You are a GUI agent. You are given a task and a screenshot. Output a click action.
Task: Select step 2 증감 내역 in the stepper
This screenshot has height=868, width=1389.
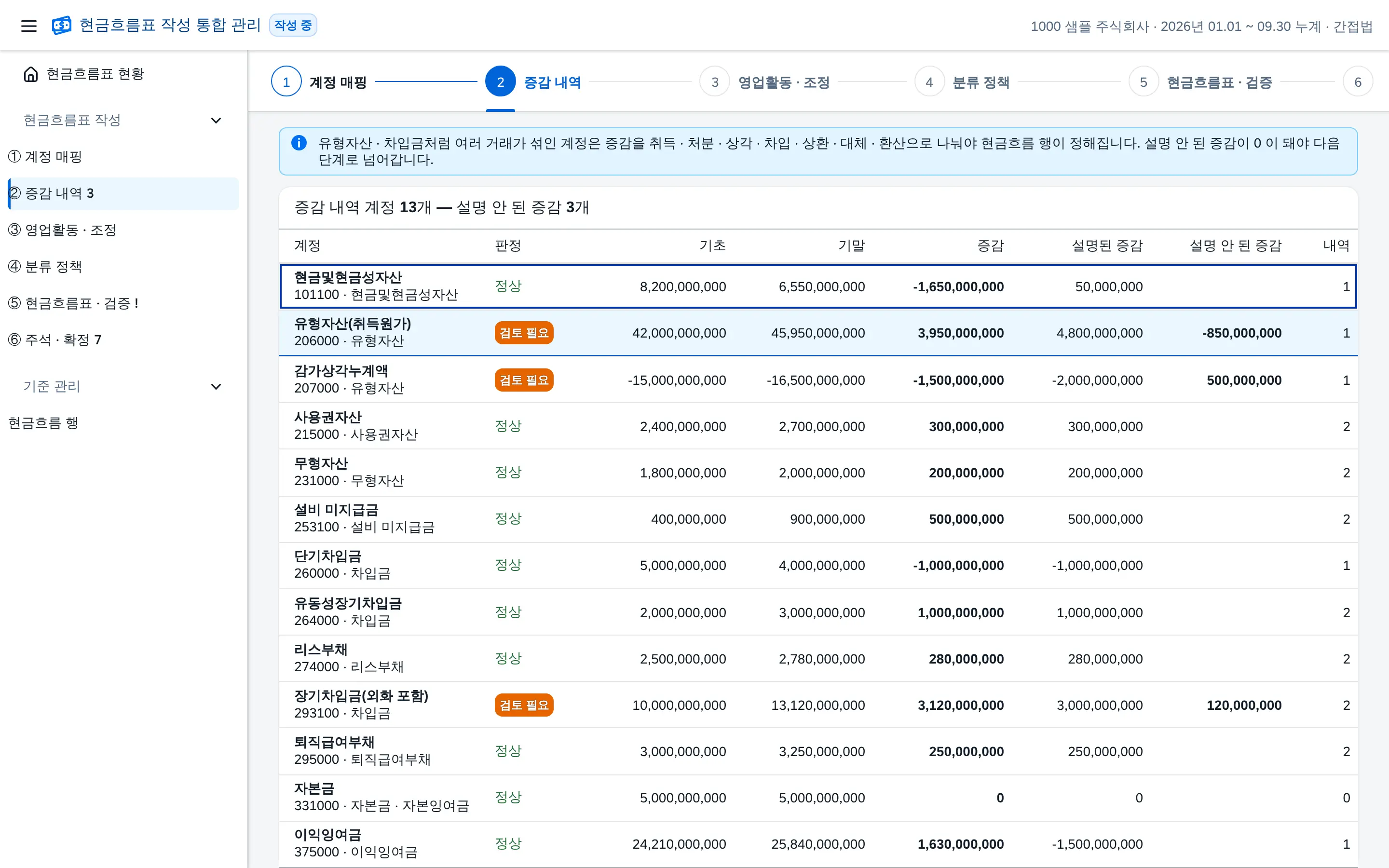pyautogui.click(x=533, y=82)
